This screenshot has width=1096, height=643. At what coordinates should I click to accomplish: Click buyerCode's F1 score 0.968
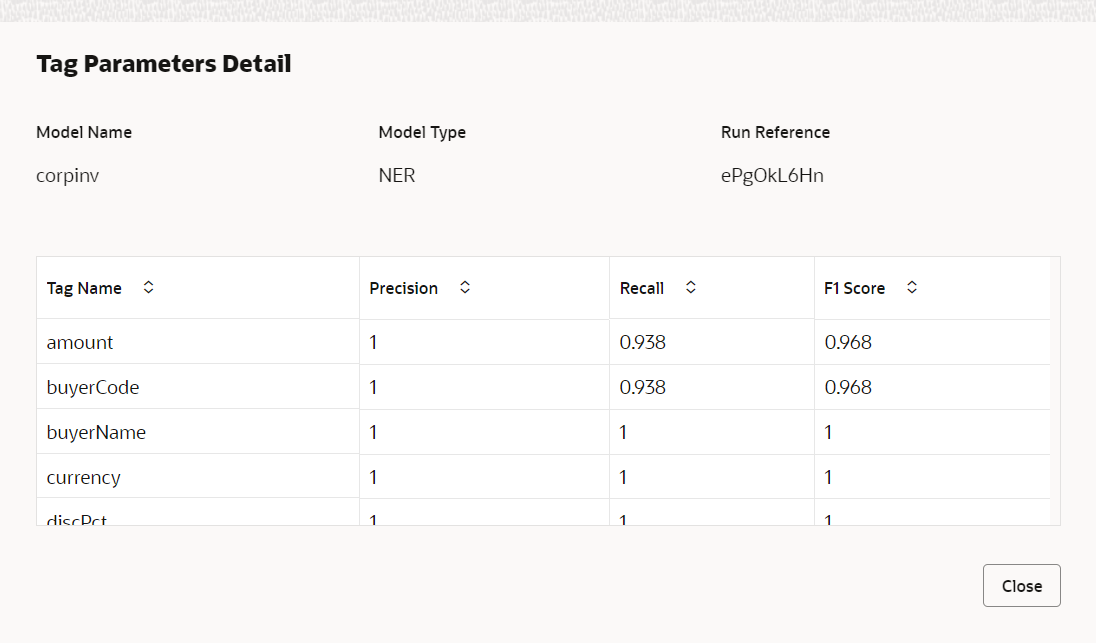(848, 386)
